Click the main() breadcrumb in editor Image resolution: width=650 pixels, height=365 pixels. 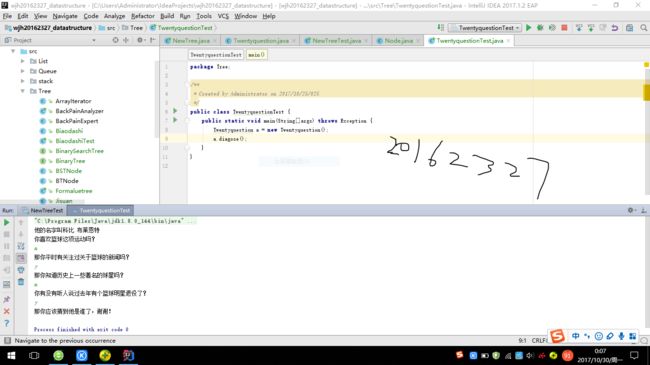coord(256,55)
